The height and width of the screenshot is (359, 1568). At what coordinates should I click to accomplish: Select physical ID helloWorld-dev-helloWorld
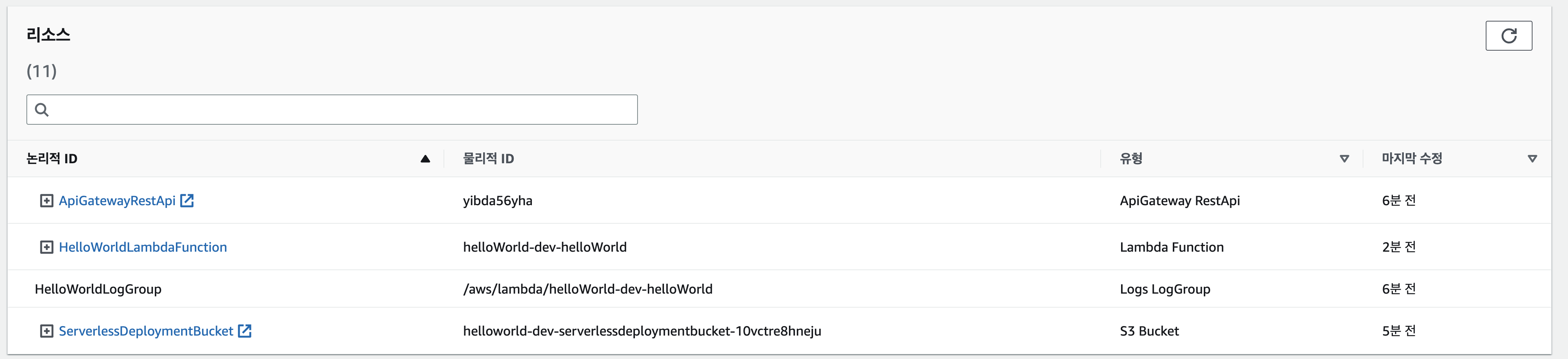[x=545, y=247]
